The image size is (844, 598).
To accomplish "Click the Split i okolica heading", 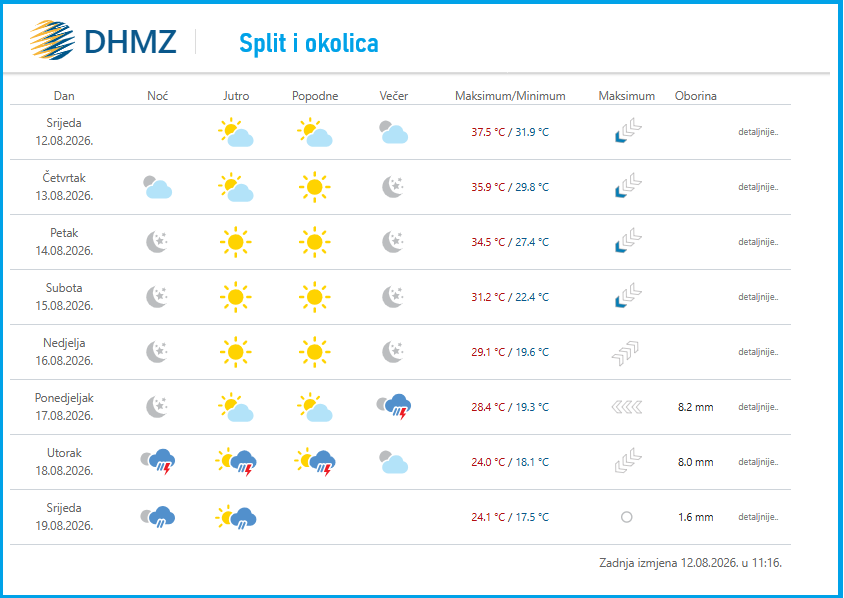I will tap(309, 43).
